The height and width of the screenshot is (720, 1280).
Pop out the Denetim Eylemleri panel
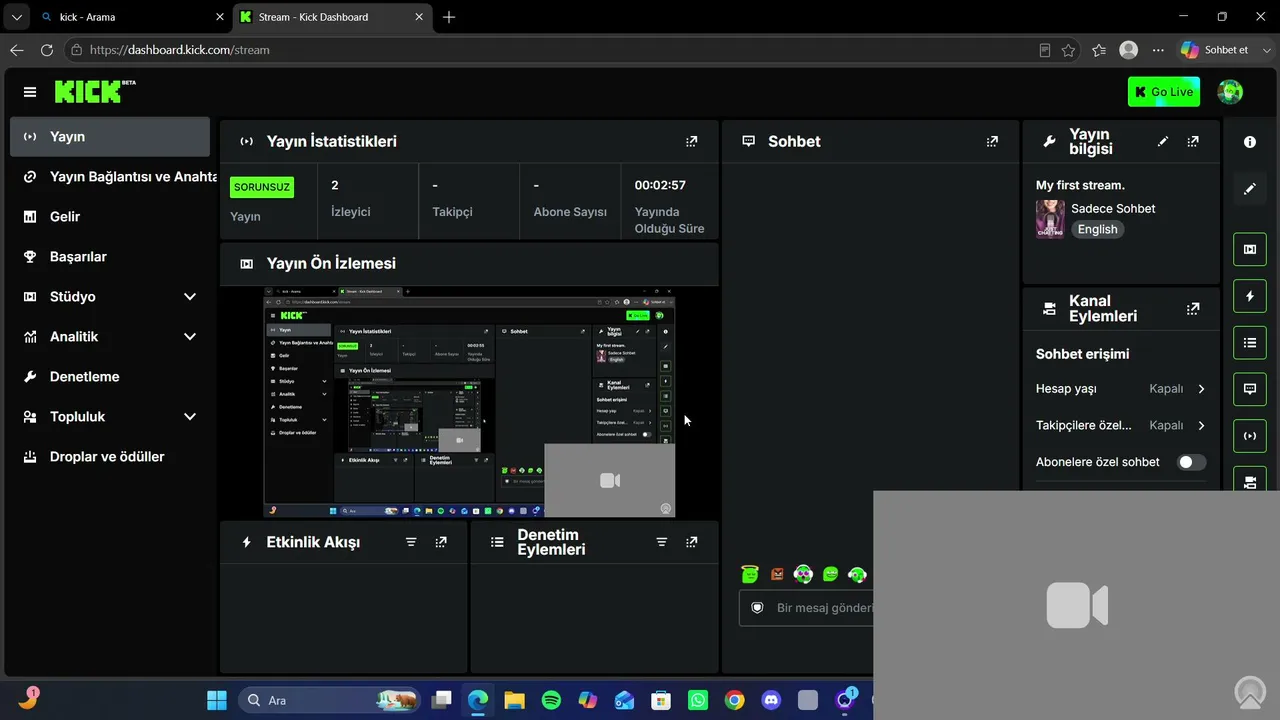[x=691, y=542]
